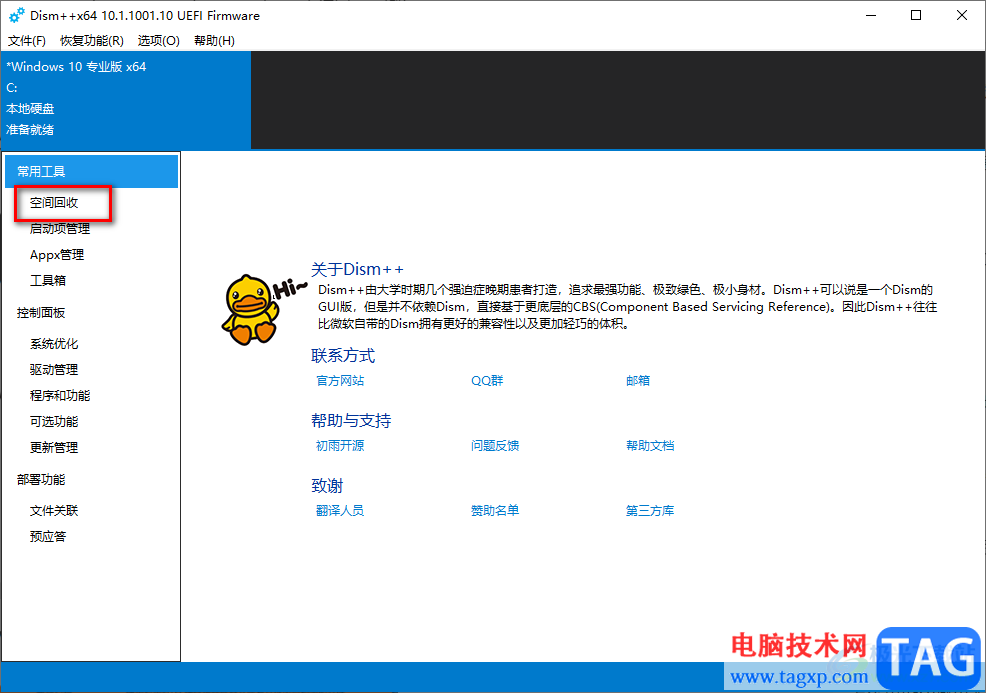Open the QQ群 link
This screenshot has height=693, width=986.
[x=487, y=380]
